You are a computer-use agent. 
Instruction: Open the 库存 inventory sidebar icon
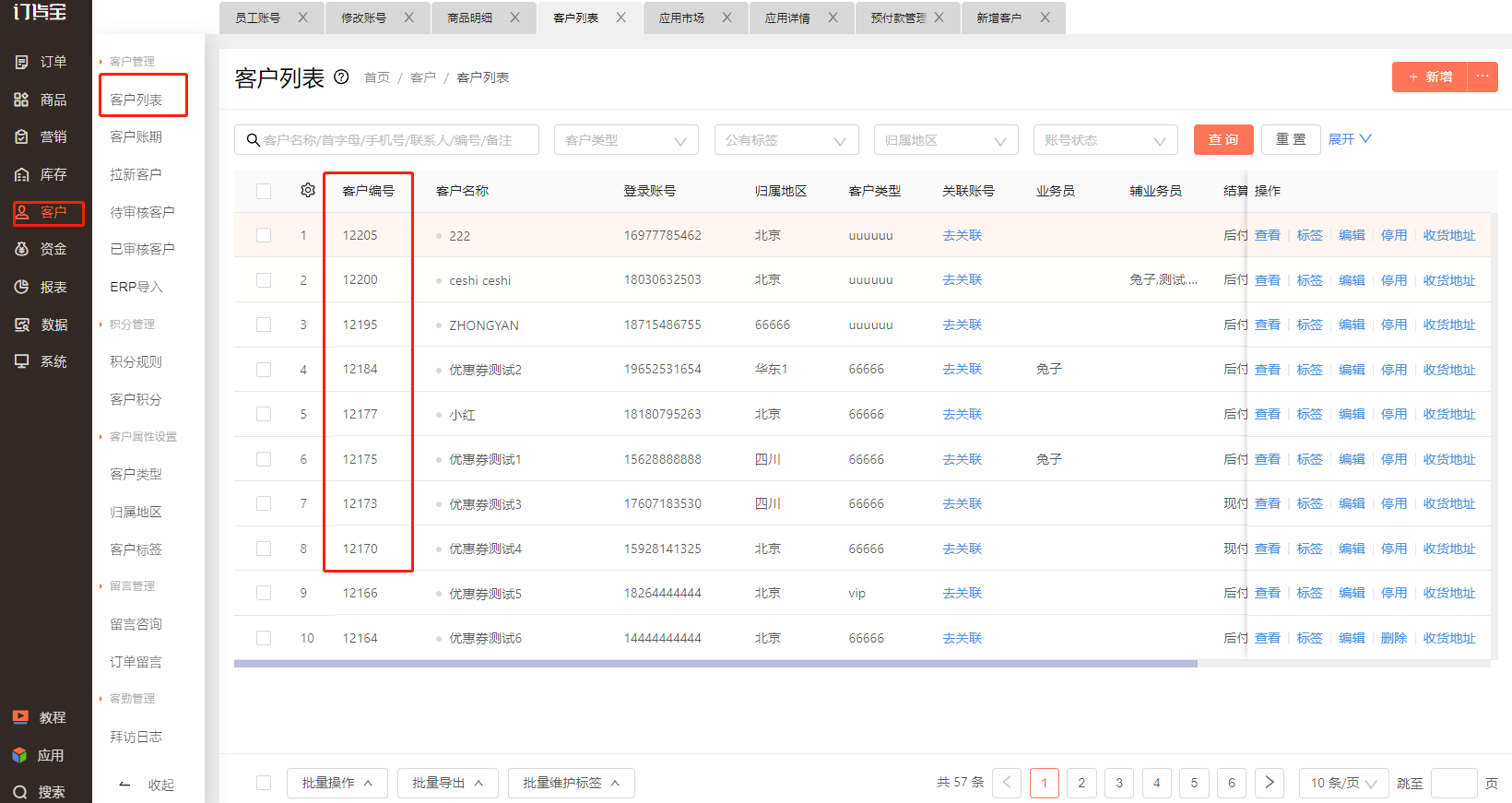point(21,174)
